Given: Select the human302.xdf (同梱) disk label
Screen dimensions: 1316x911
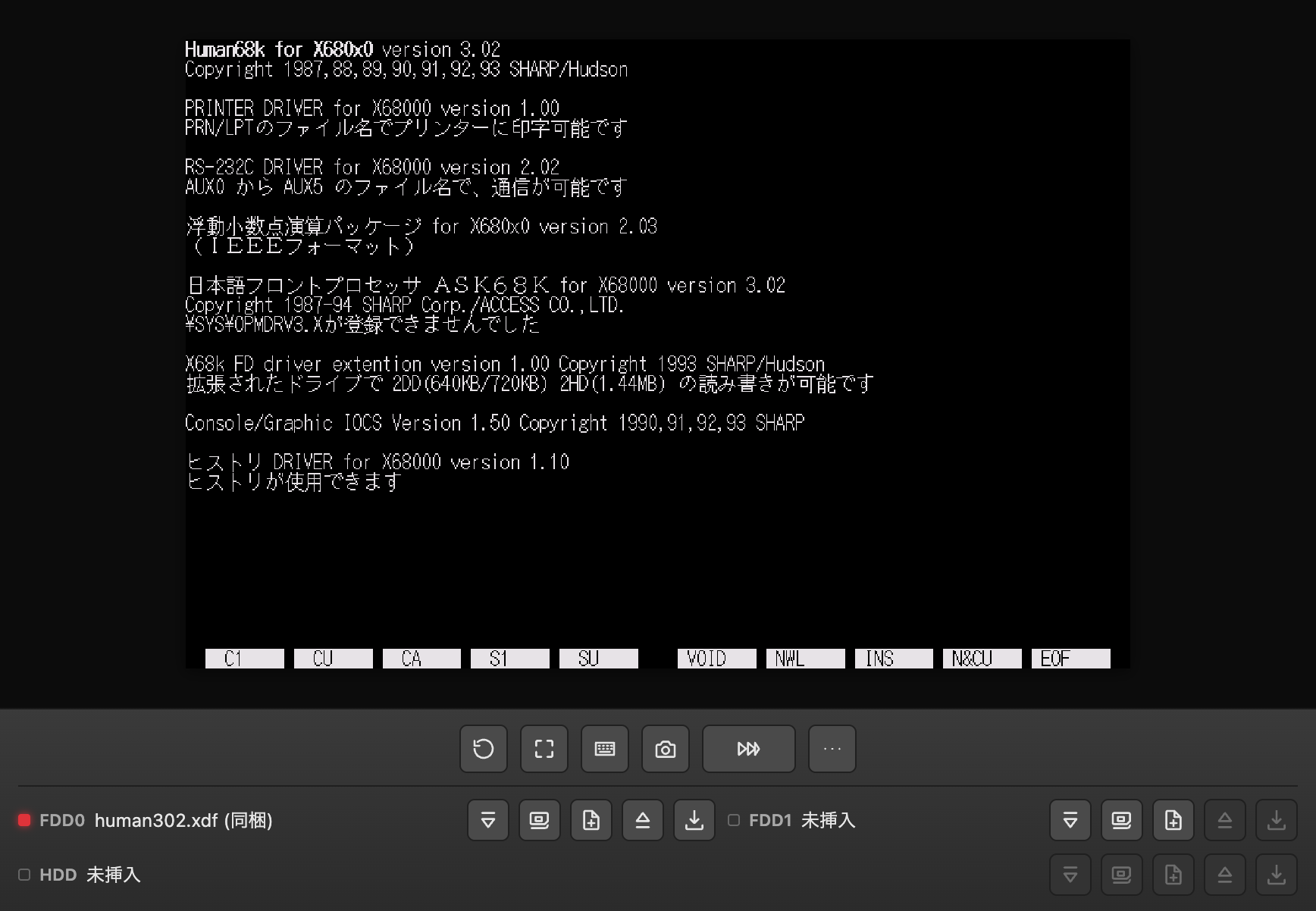Looking at the screenshot, I should (x=183, y=820).
